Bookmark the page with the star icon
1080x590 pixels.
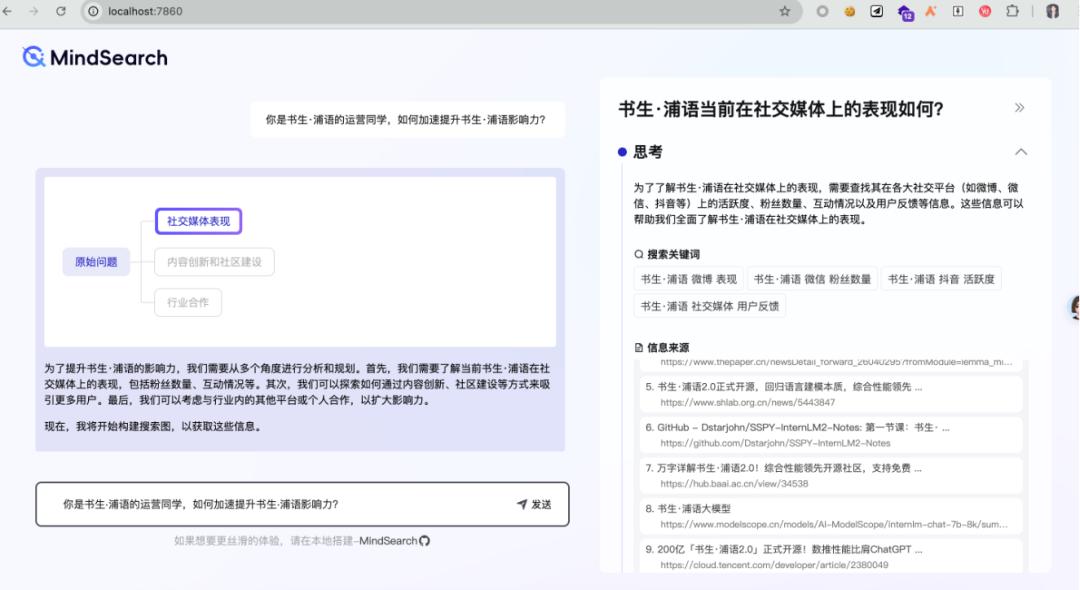click(785, 11)
